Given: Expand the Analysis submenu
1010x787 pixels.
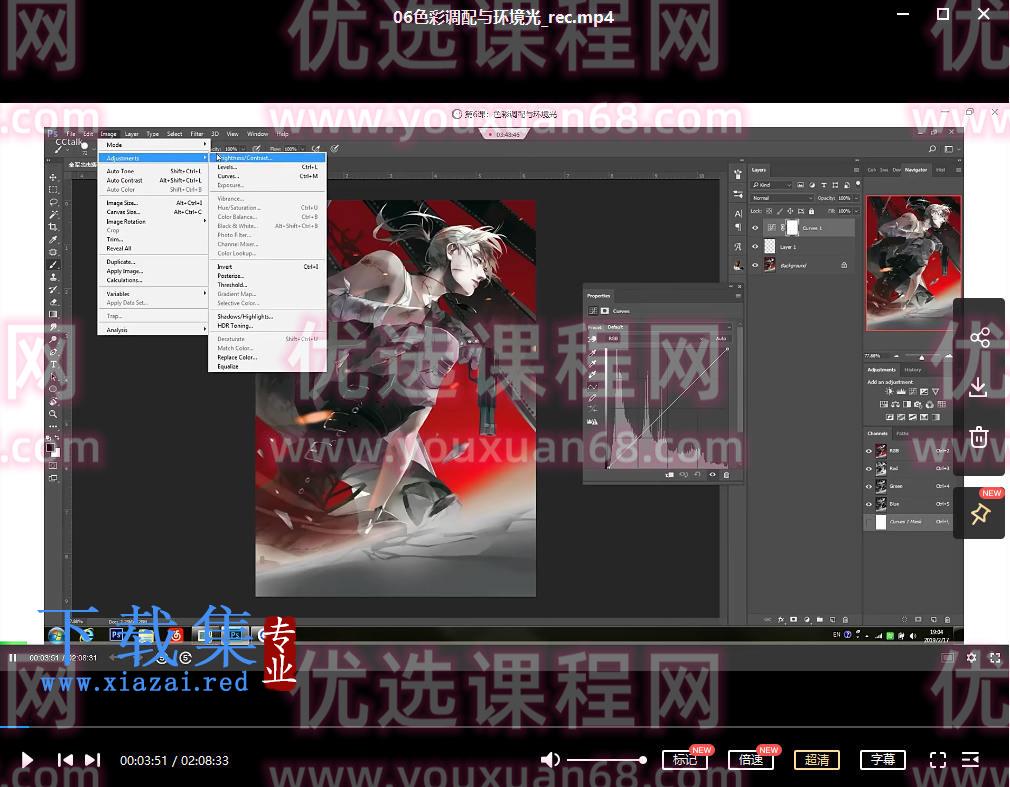Looking at the screenshot, I should [x=154, y=330].
